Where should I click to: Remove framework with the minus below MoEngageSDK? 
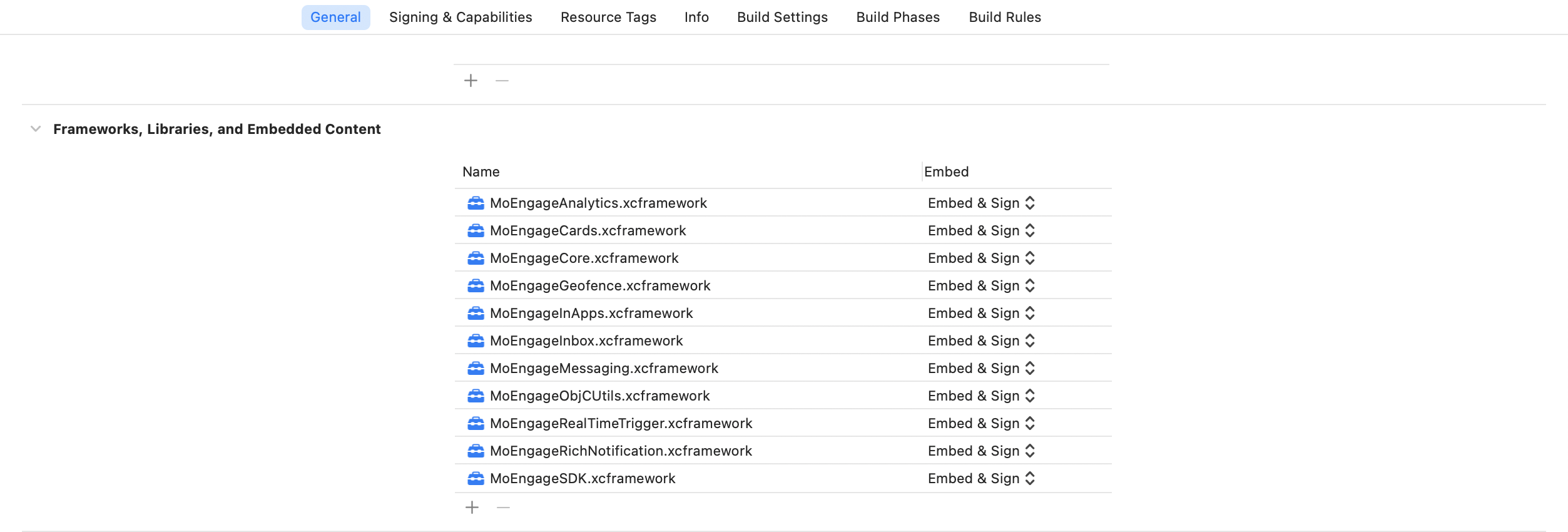[x=503, y=507]
